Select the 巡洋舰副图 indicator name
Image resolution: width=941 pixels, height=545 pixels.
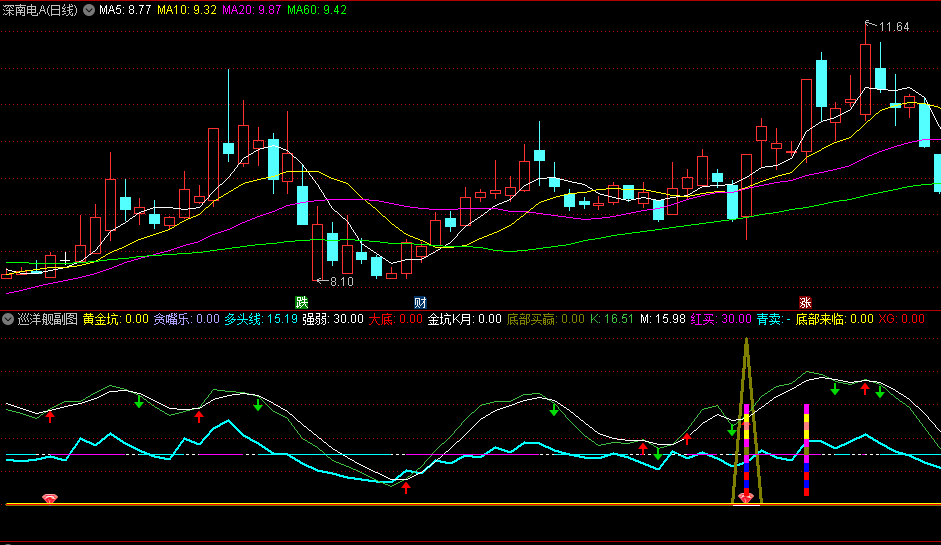pyautogui.click(x=47, y=319)
